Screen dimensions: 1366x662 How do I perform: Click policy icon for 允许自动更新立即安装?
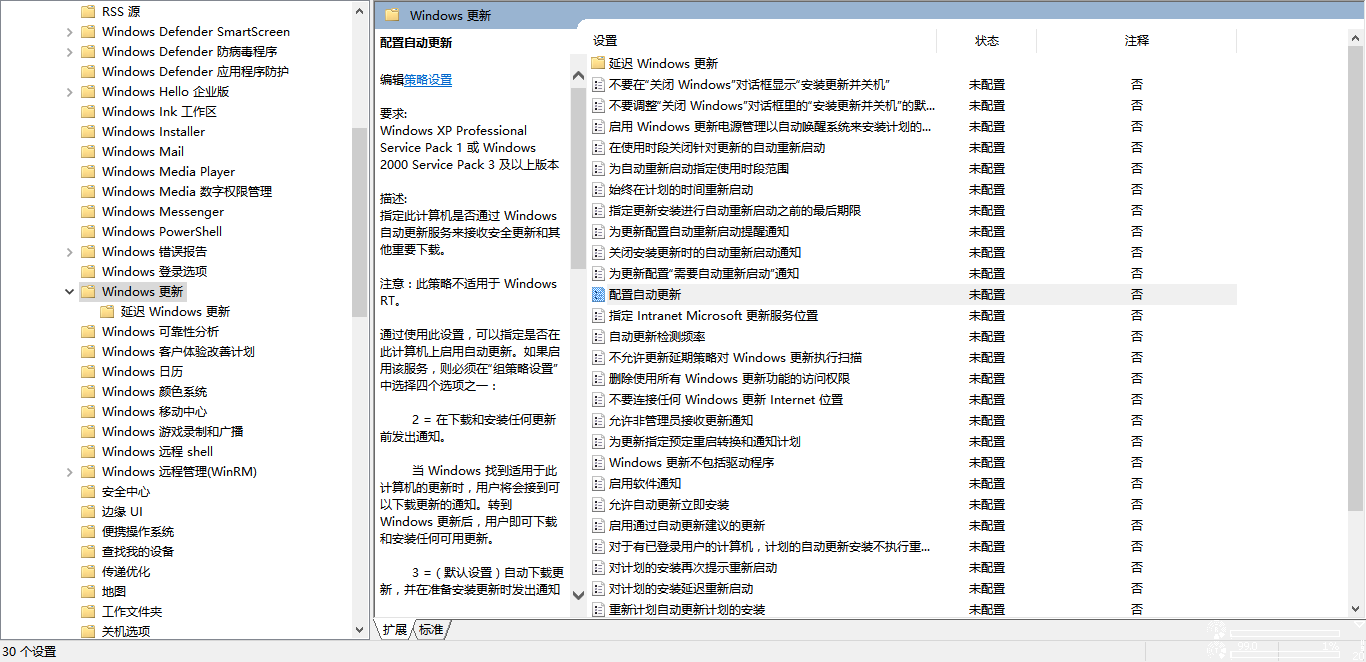tap(598, 505)
